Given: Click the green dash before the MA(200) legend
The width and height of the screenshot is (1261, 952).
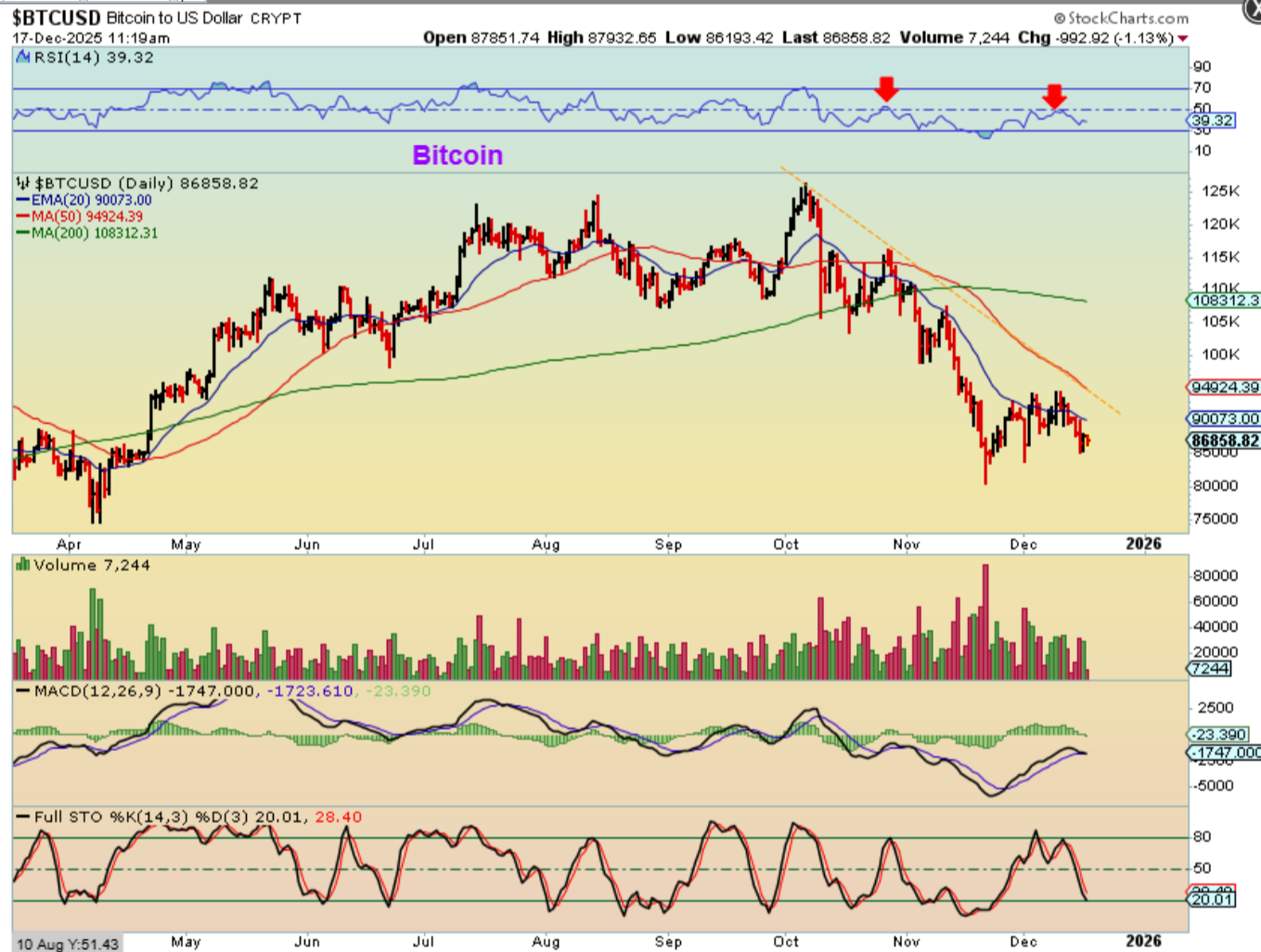Looking at the screenshot, I should (x=23, y=234).
